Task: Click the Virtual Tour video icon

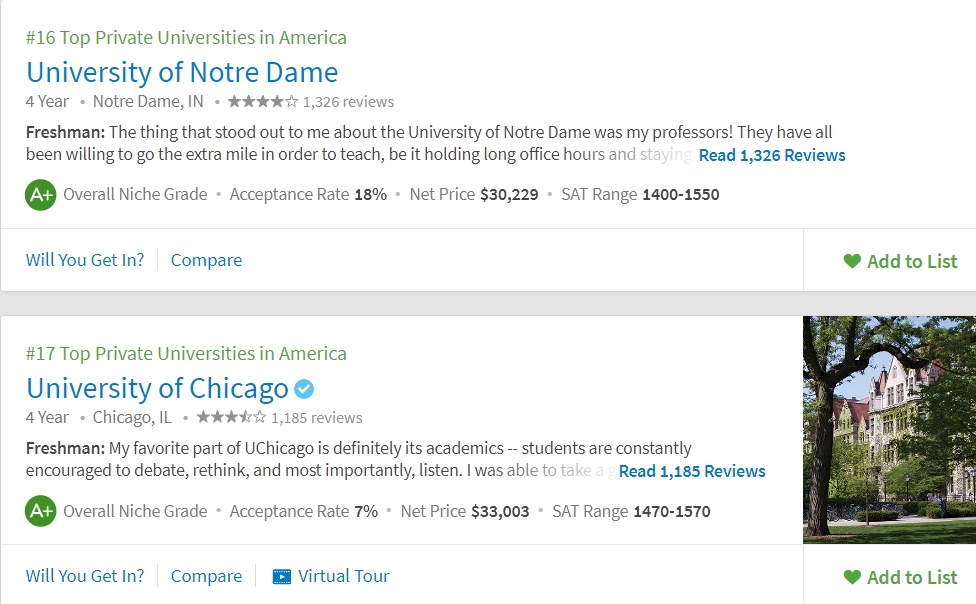Action: click(281, 577)
